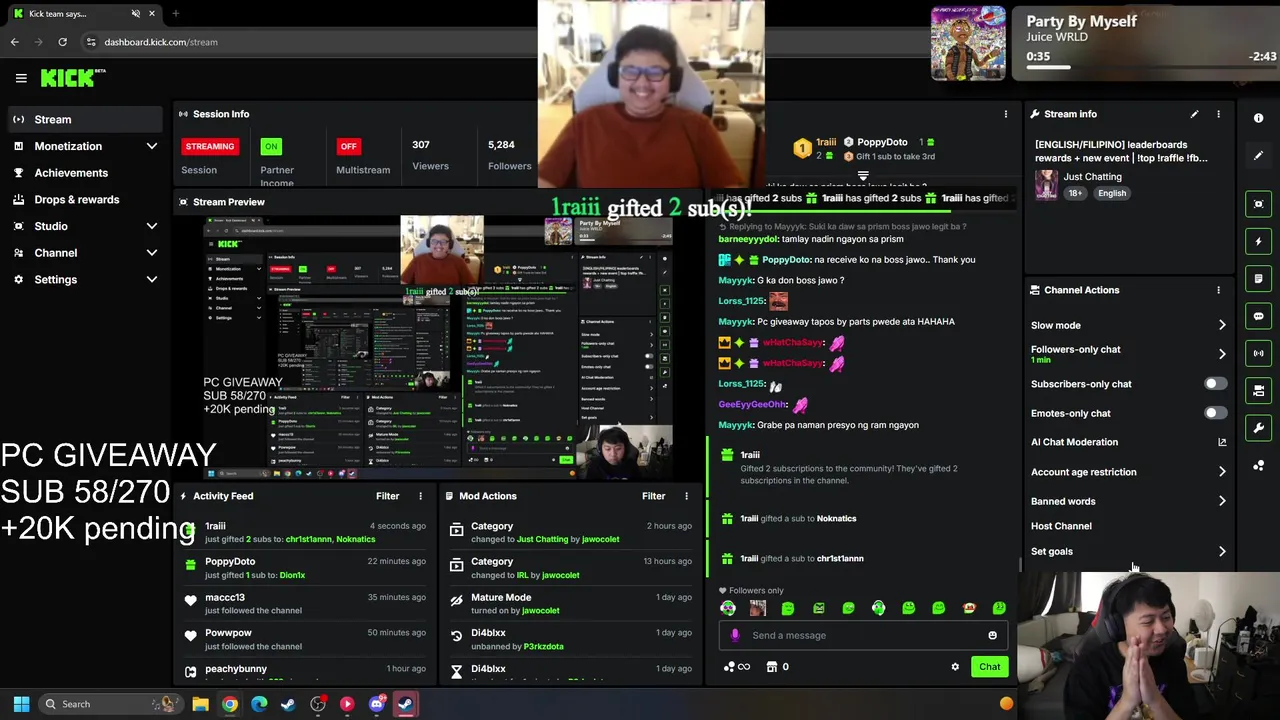Reload the browser page
The width and height of the screenshot is (1280, 720).
62,42
